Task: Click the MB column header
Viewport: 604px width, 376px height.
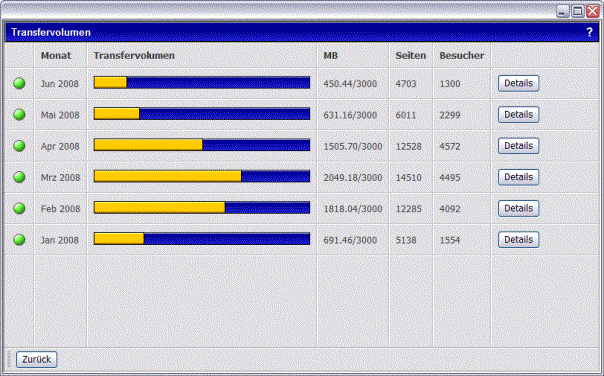Action: (331, 55)
